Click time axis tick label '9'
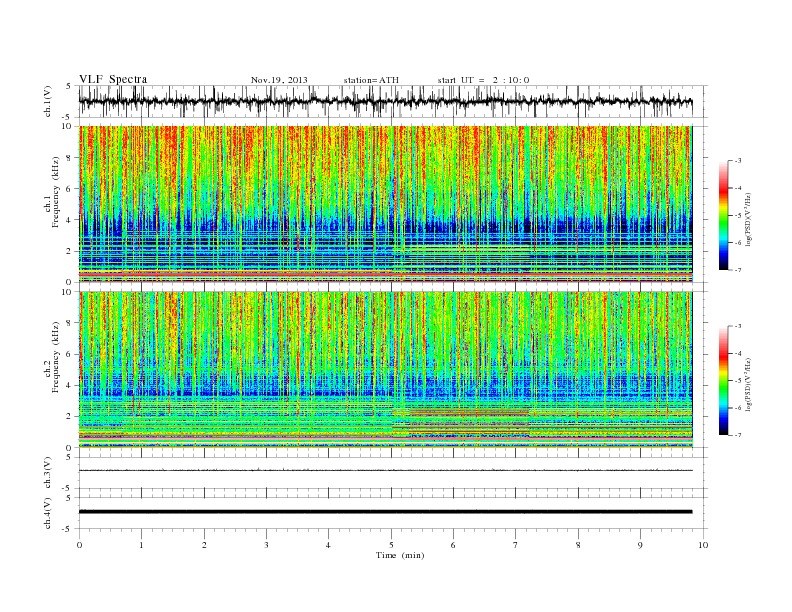The width and height of the screenshot is (792, 612). [640, 545]
